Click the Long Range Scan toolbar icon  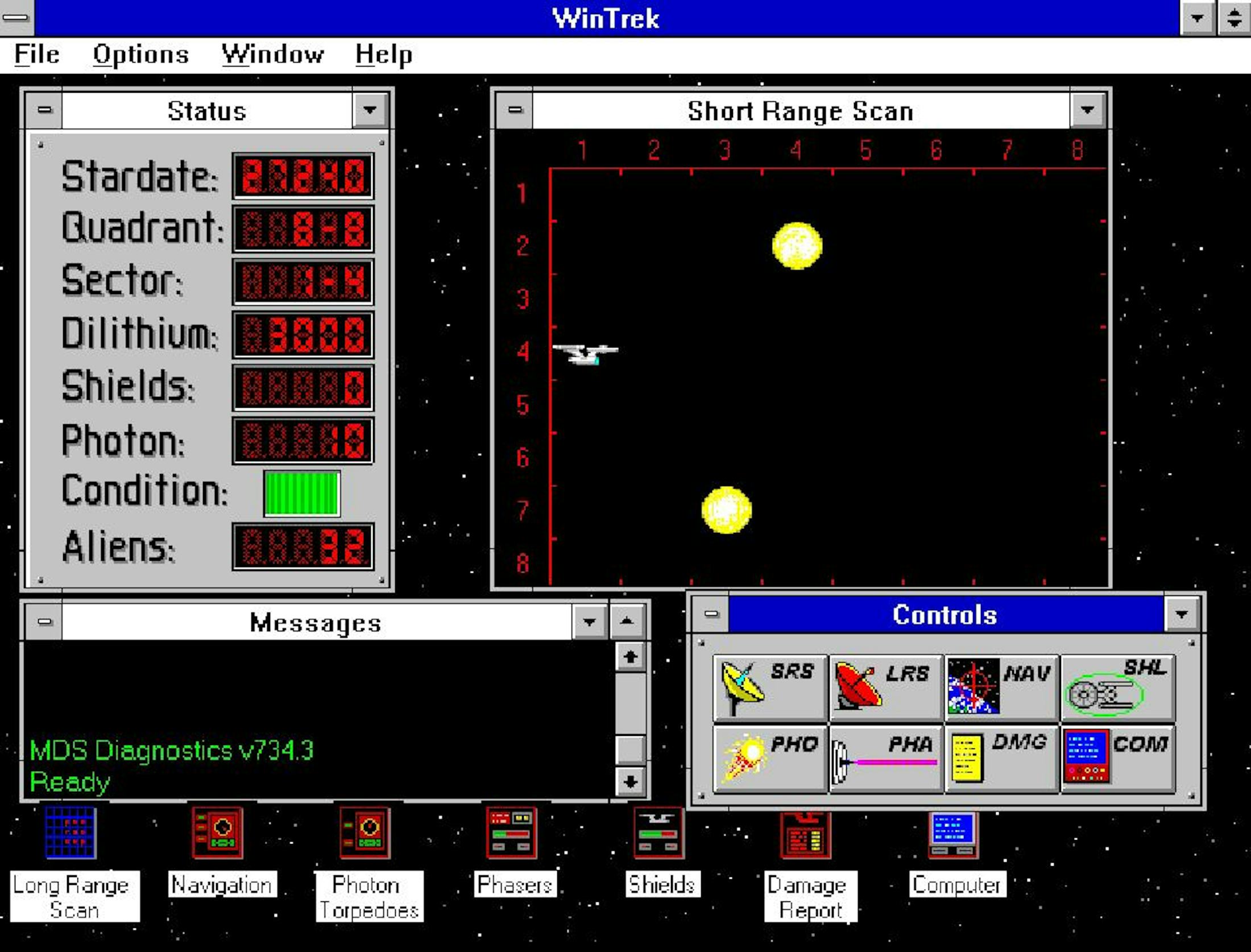70,834
